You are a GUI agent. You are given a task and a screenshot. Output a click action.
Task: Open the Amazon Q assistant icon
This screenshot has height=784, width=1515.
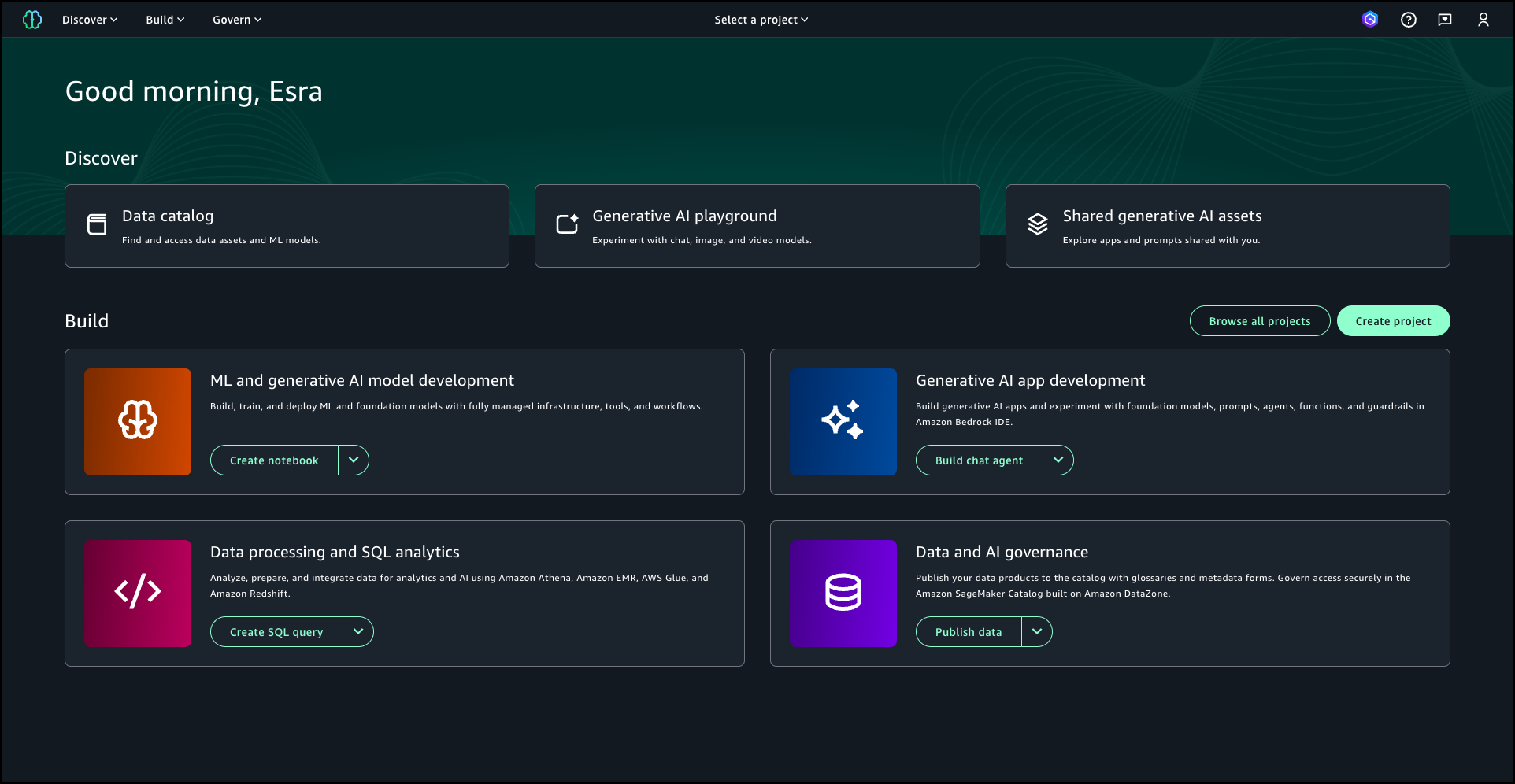[x=1370, y=20]
